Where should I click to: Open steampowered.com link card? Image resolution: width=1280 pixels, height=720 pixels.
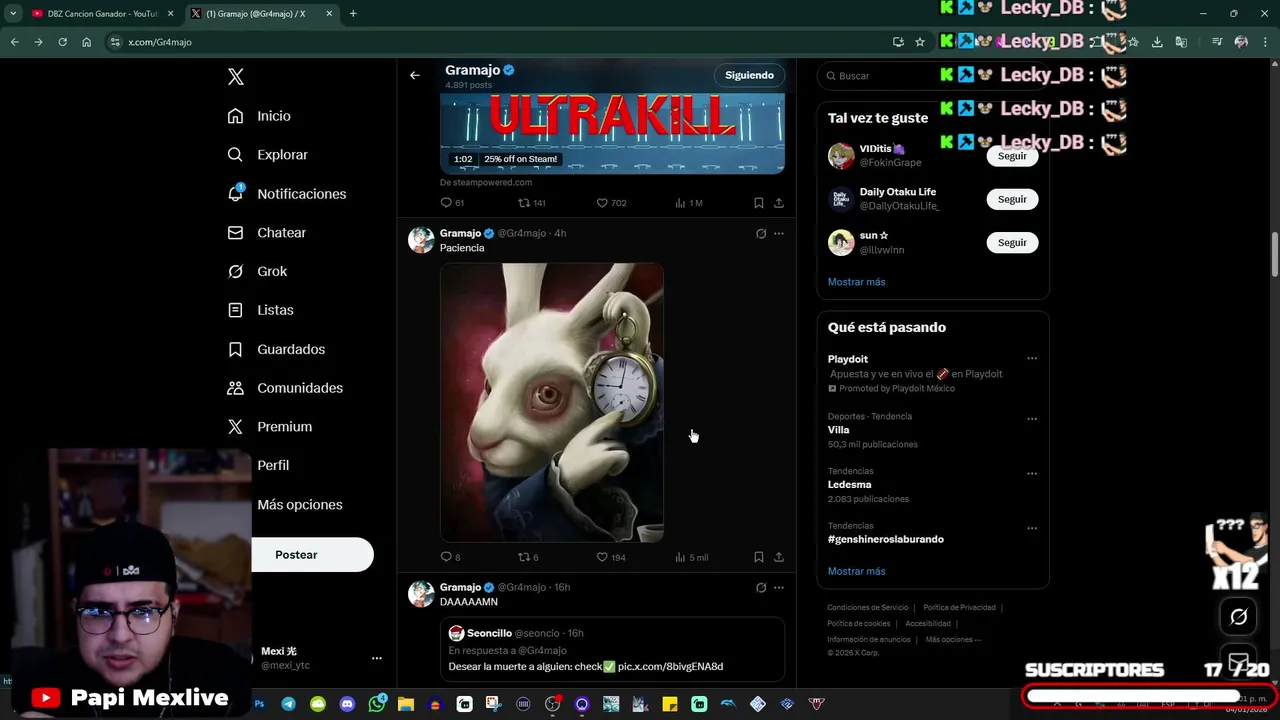(x=612, y=134)
